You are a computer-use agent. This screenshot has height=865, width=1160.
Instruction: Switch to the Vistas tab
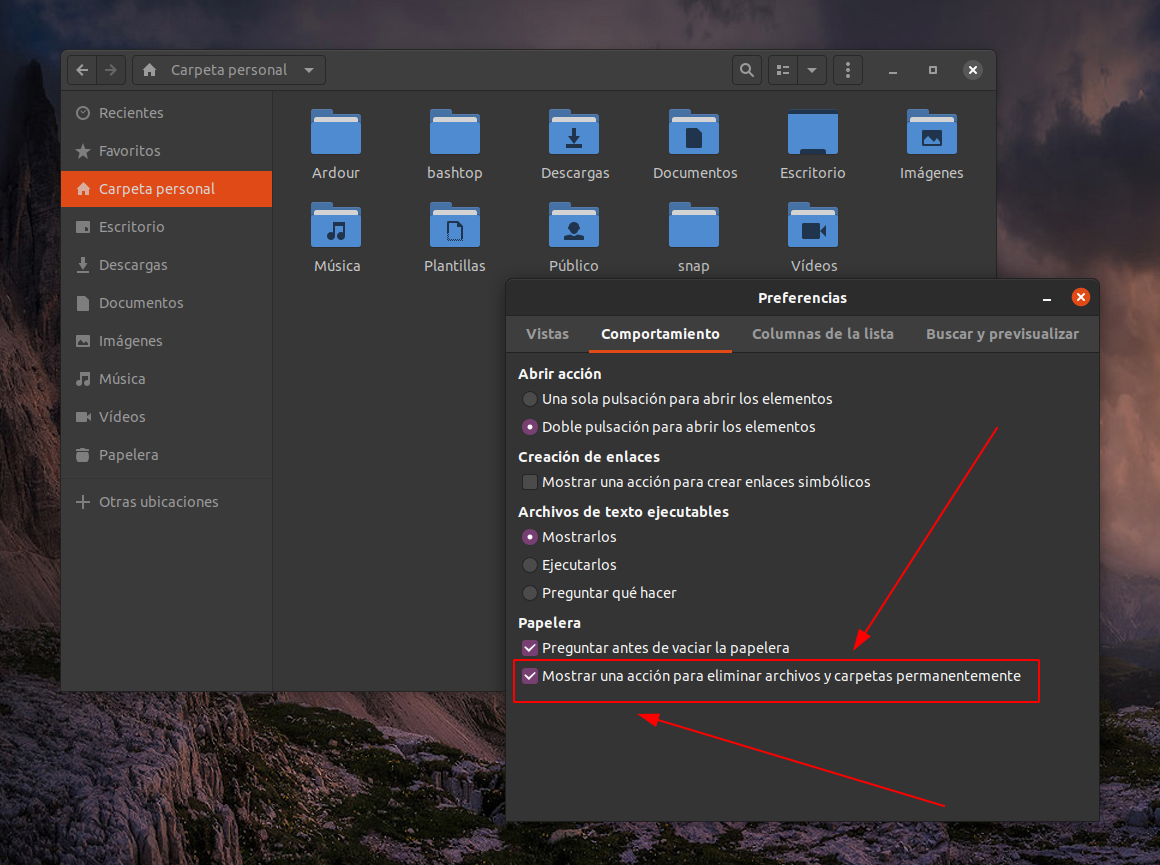[547, 334]
